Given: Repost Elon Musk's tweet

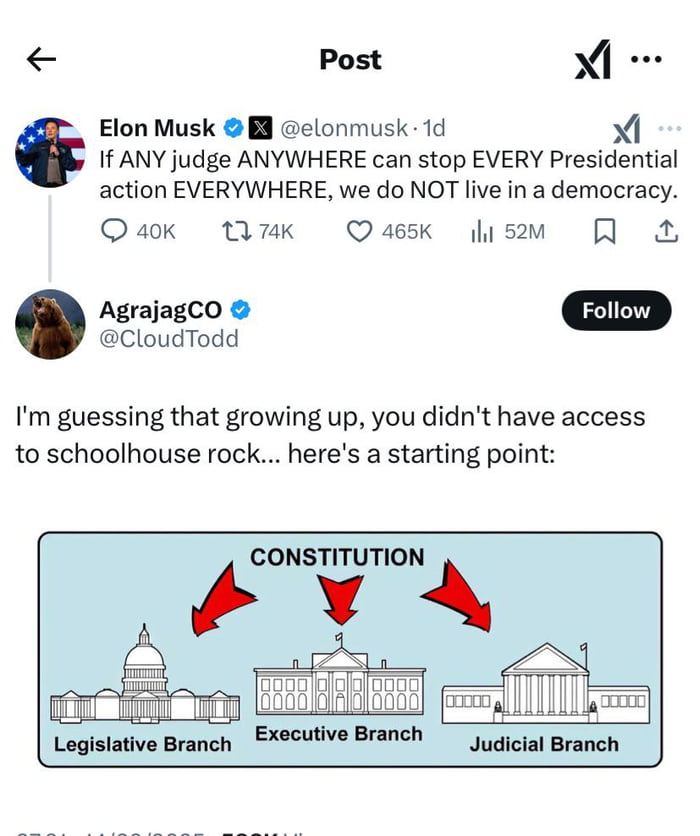Looking at the screenshot, I should point(238,232).
